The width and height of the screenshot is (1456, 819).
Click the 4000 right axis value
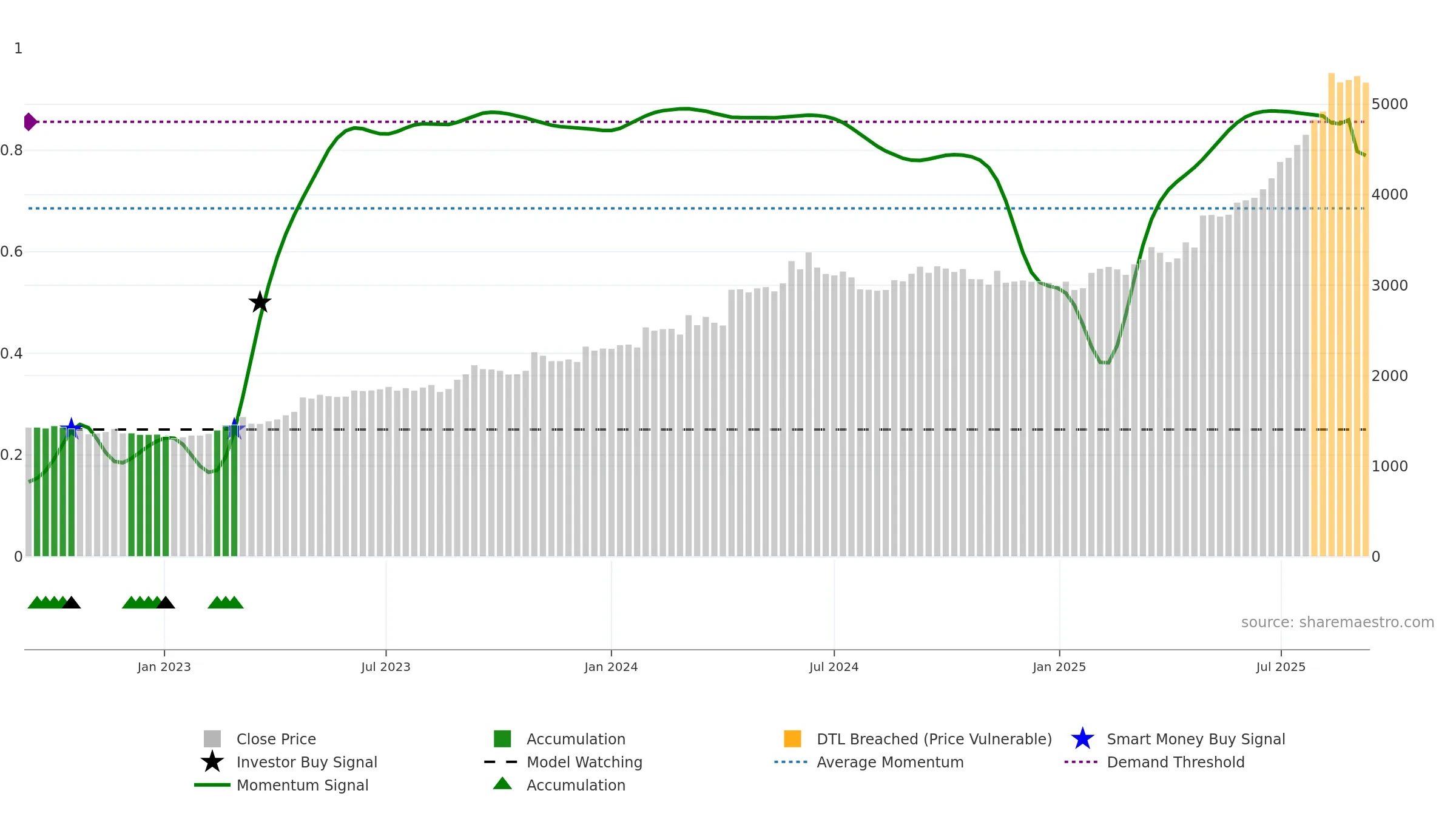[x=1390, y=195]
